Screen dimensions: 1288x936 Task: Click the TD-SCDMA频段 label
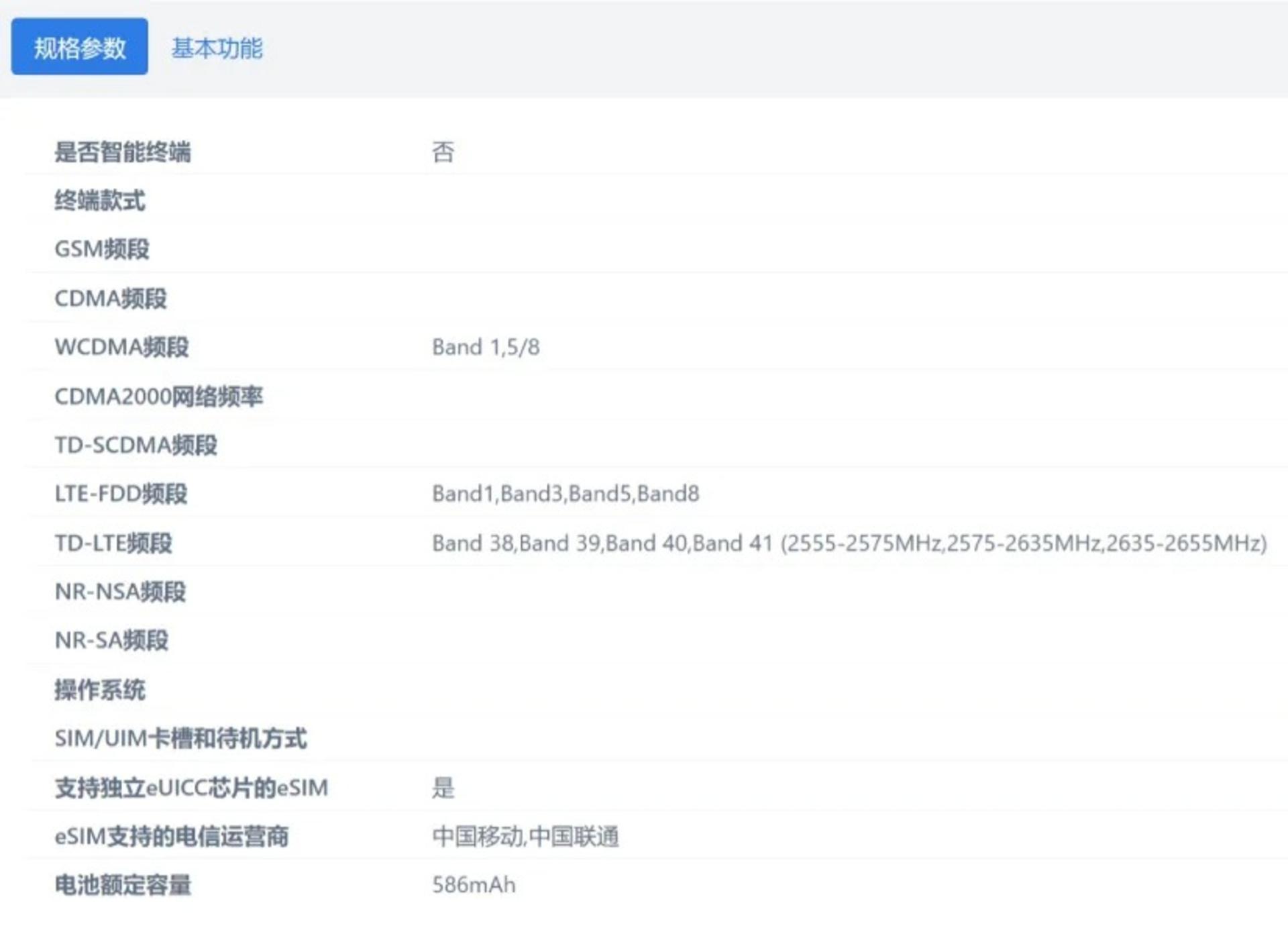click(136, 445)
